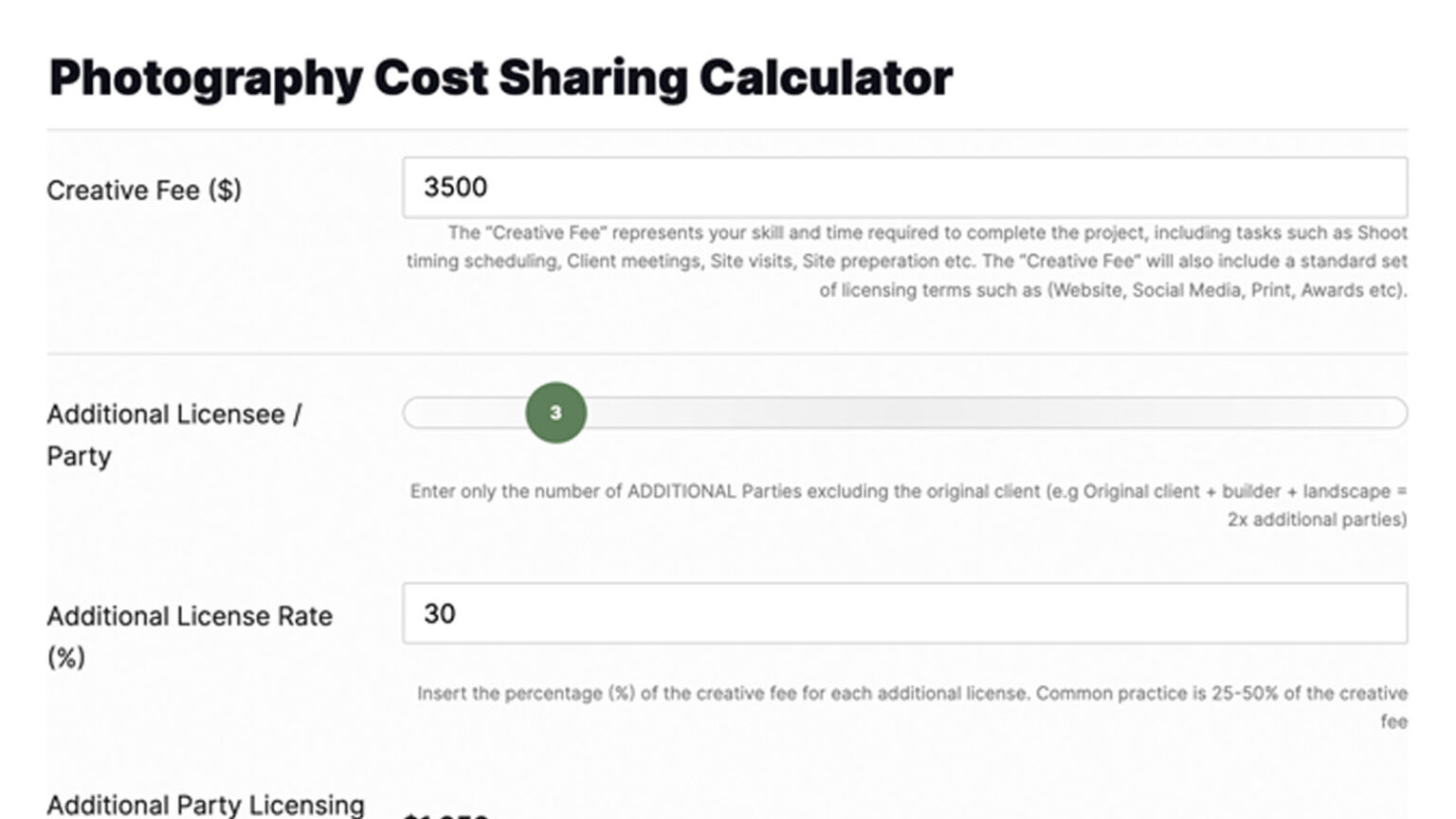
Task: Click the "Additional License Rate" label text
Action: pyautogui.click(x=190, y=616)
